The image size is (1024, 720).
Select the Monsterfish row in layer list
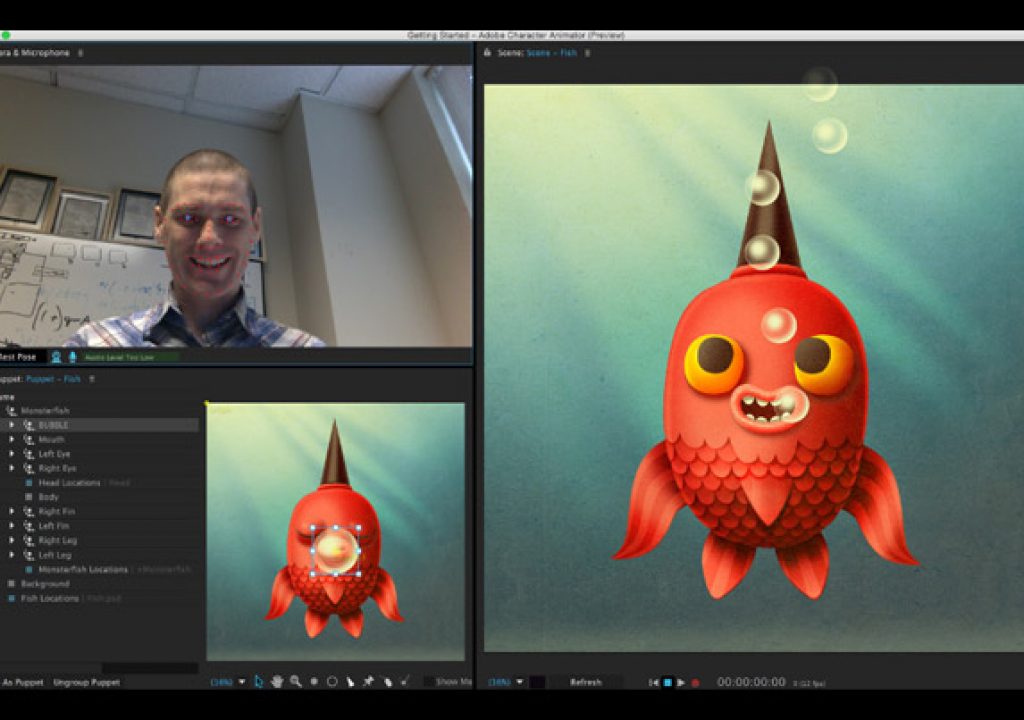tap(99, 410)
